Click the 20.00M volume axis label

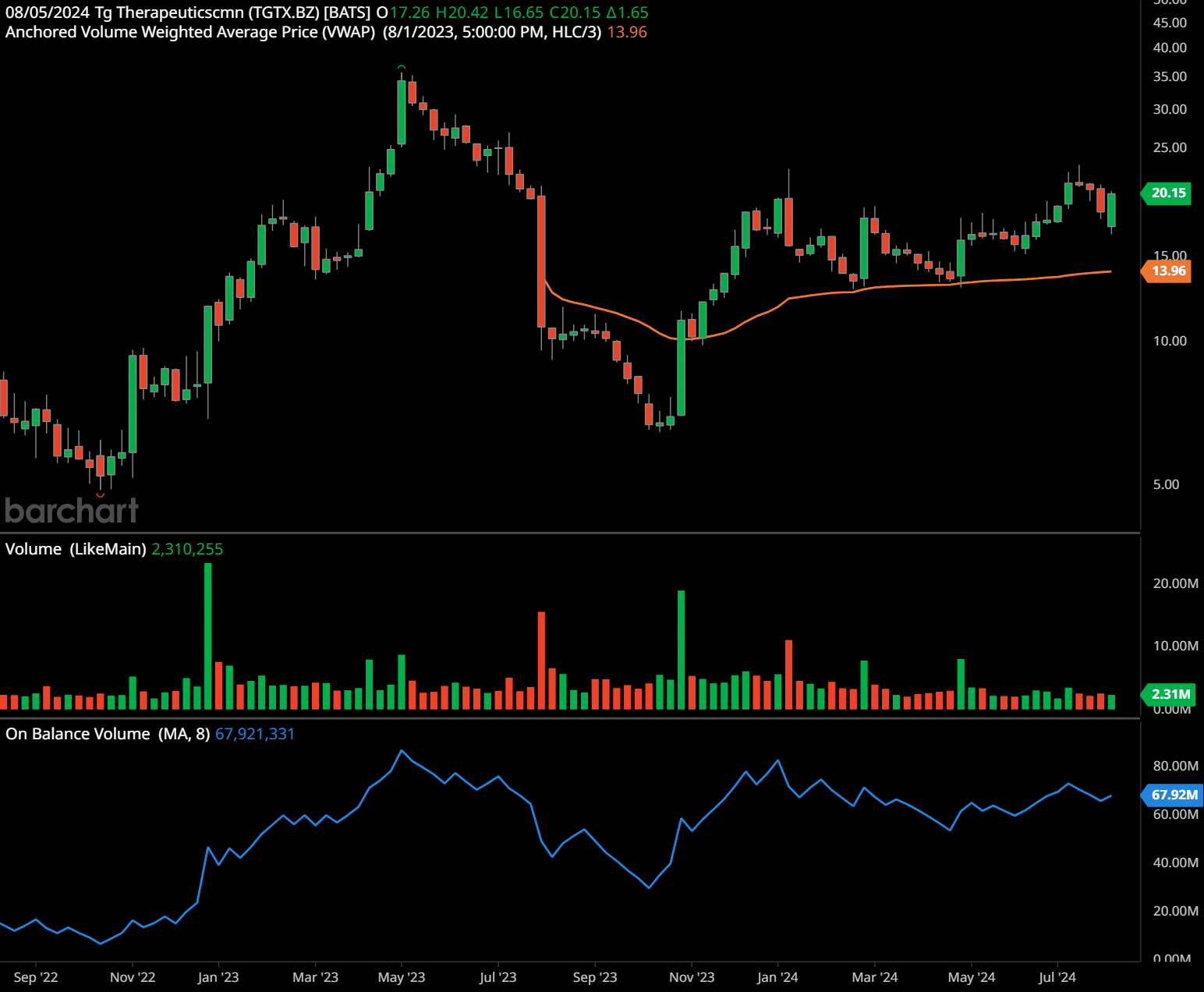(1175, 583)
